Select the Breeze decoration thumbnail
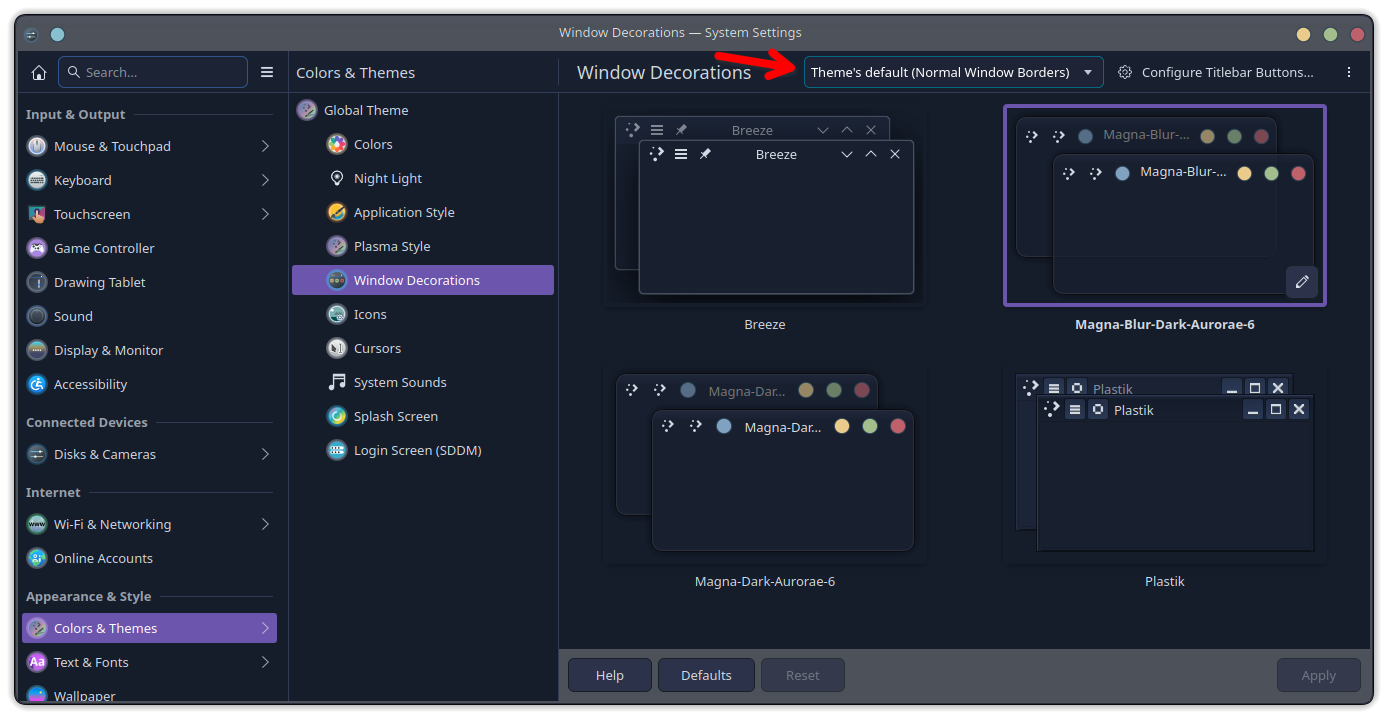The height and width of the screenshot is (719, 1388). tap(765, 207)
